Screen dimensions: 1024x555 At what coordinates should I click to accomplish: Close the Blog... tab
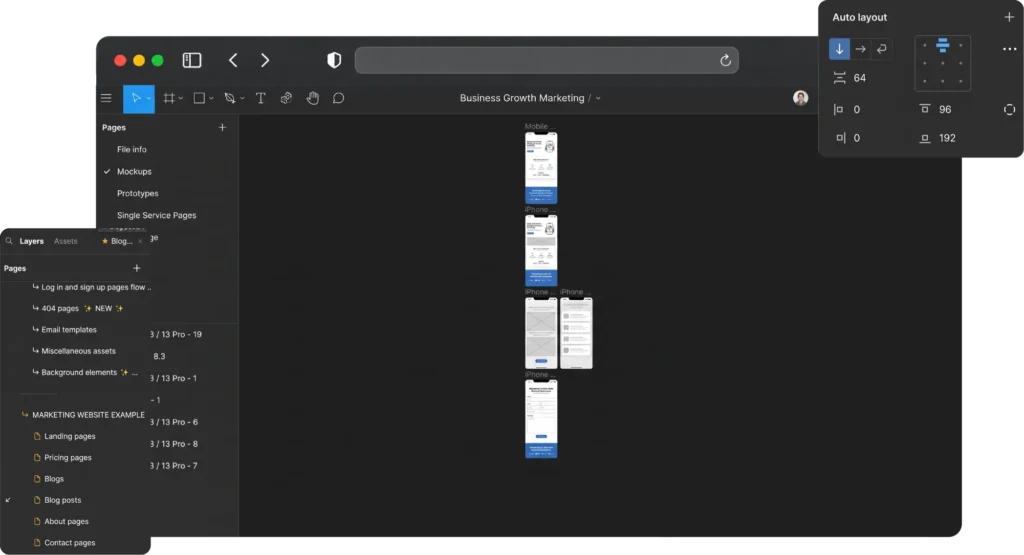140,241
